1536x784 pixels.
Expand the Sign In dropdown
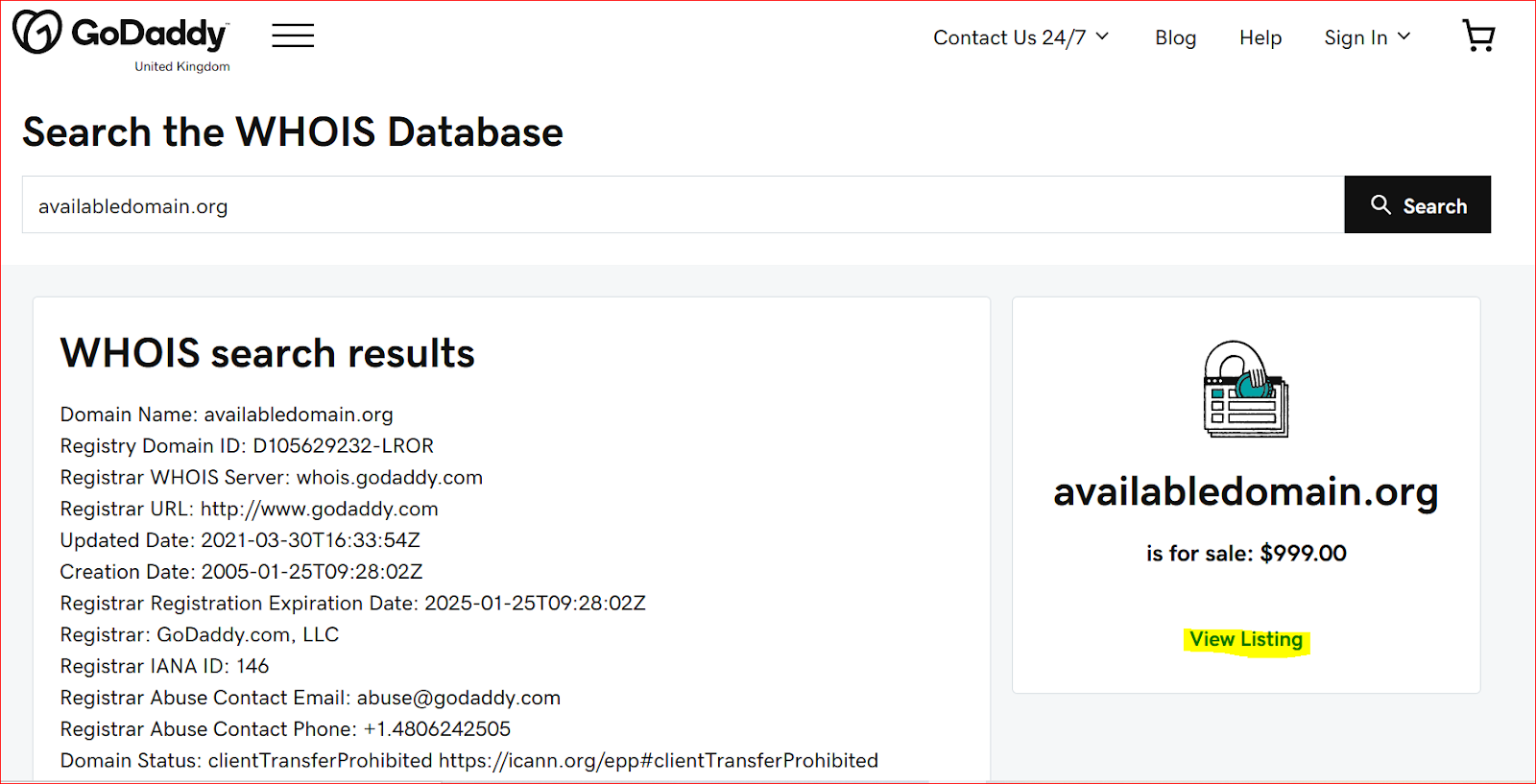(1367, 37)
